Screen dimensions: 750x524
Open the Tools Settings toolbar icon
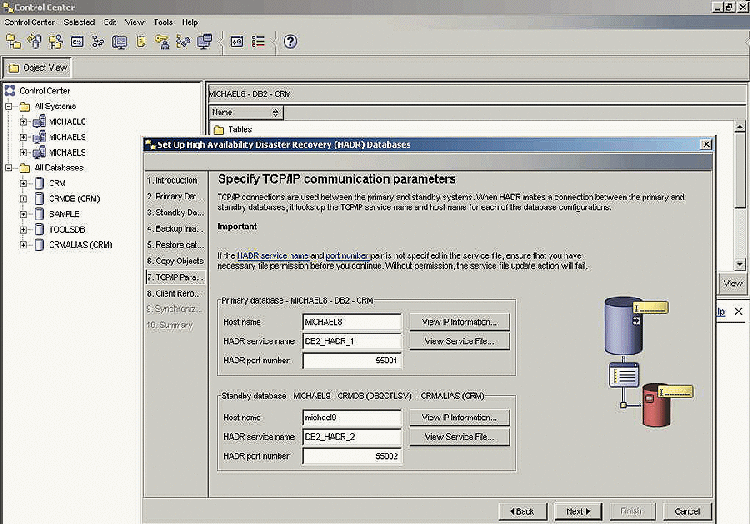237,42
